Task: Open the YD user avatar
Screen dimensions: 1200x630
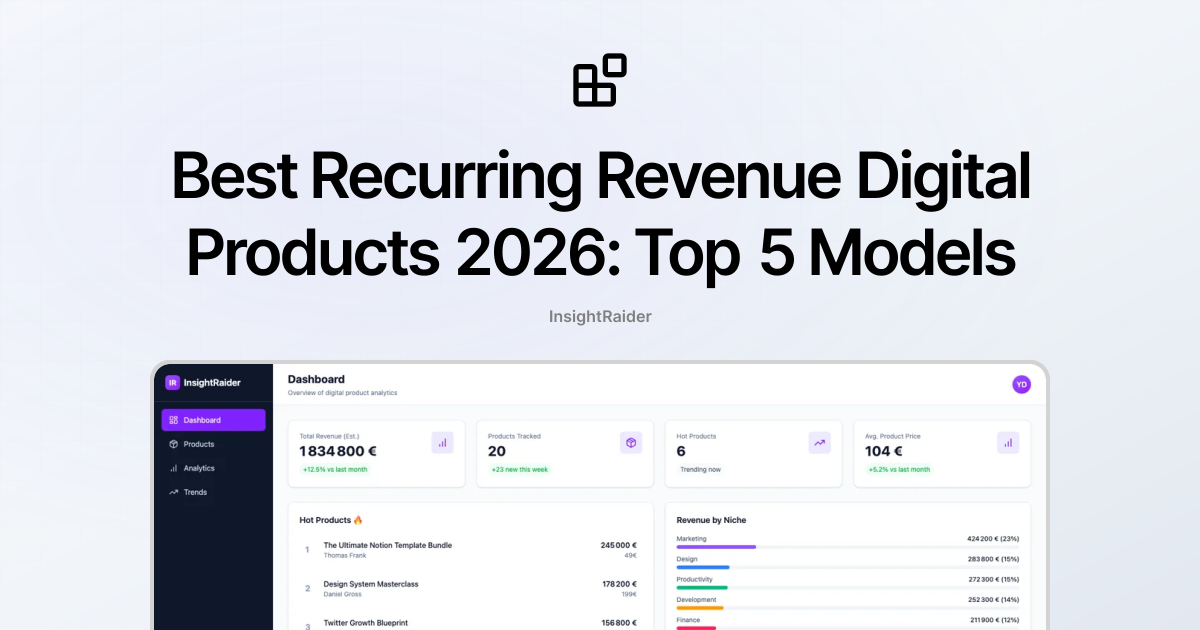Action: click(1021, 384)
